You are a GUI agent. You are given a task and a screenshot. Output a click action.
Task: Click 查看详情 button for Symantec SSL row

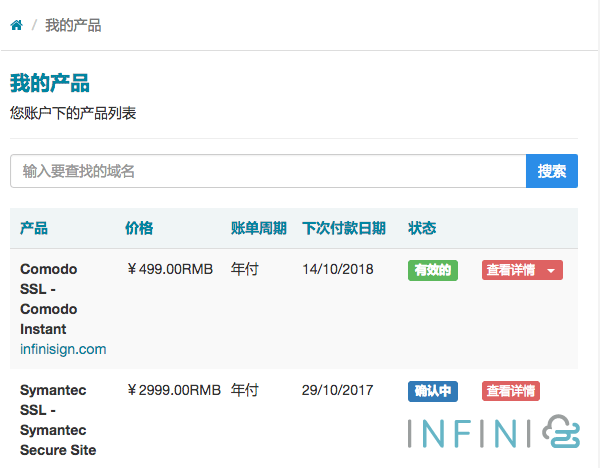(x=511, y=391)
